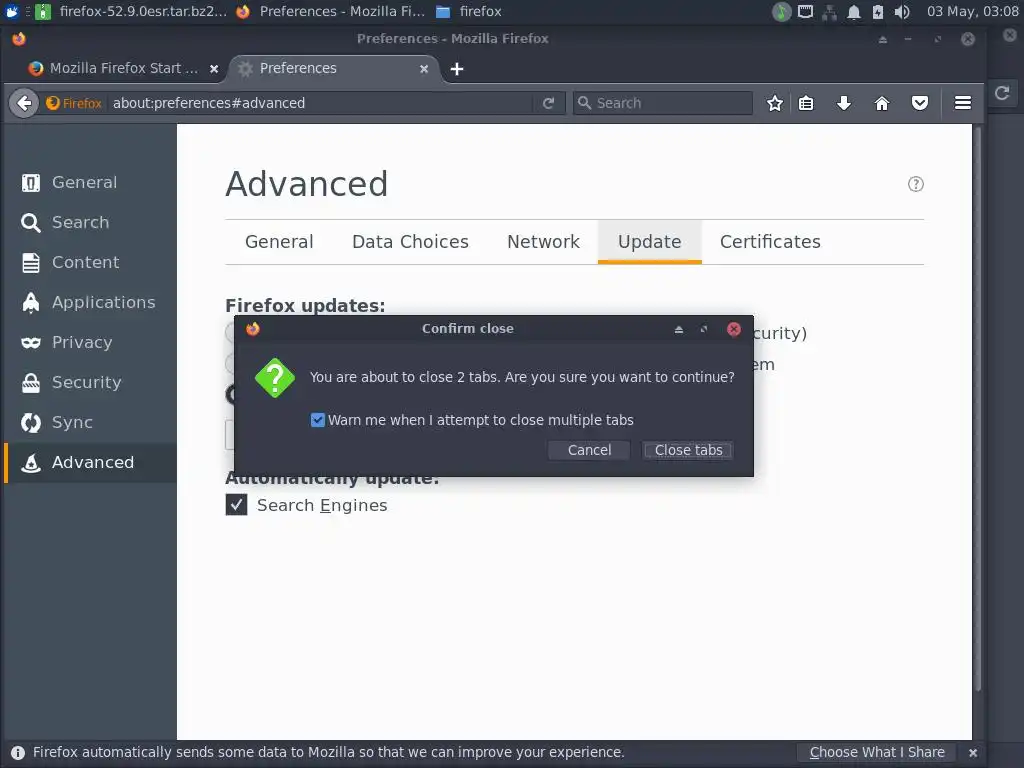Select Sync category in sidebar
The width and height of the screenshot is (1024, 768).
(x=88, y=423)
